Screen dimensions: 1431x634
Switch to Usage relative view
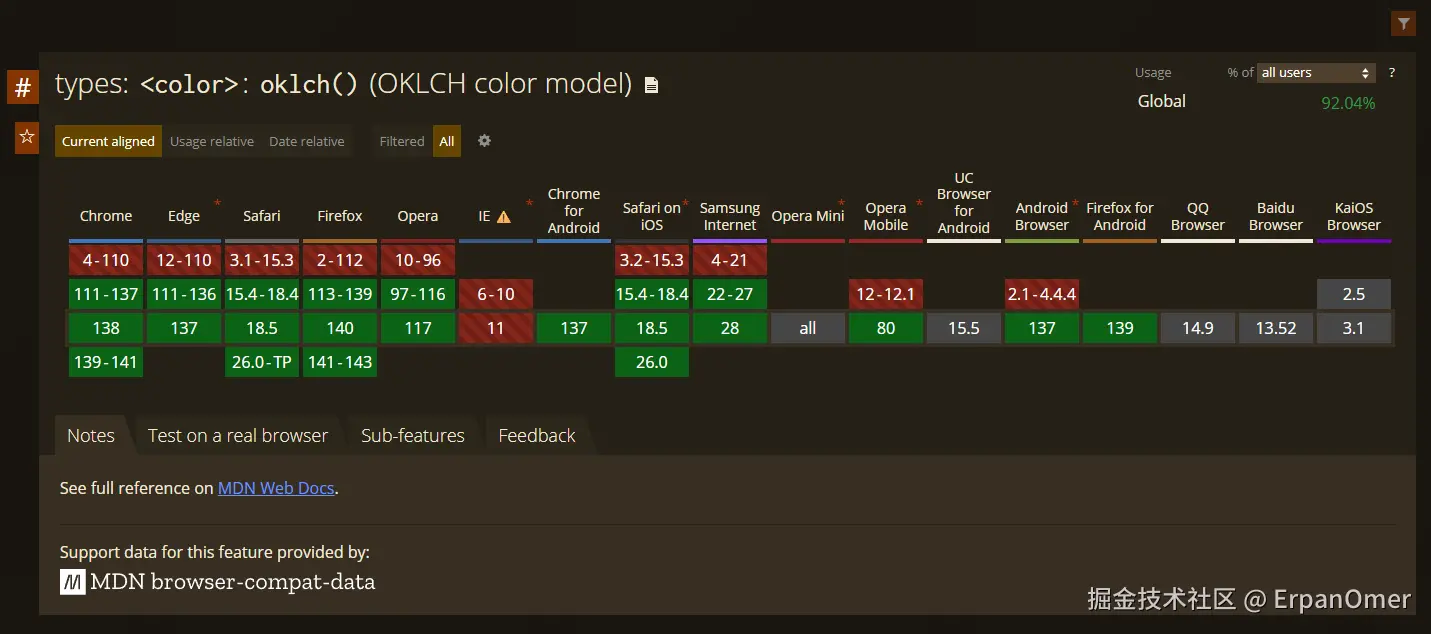point(212,141)
